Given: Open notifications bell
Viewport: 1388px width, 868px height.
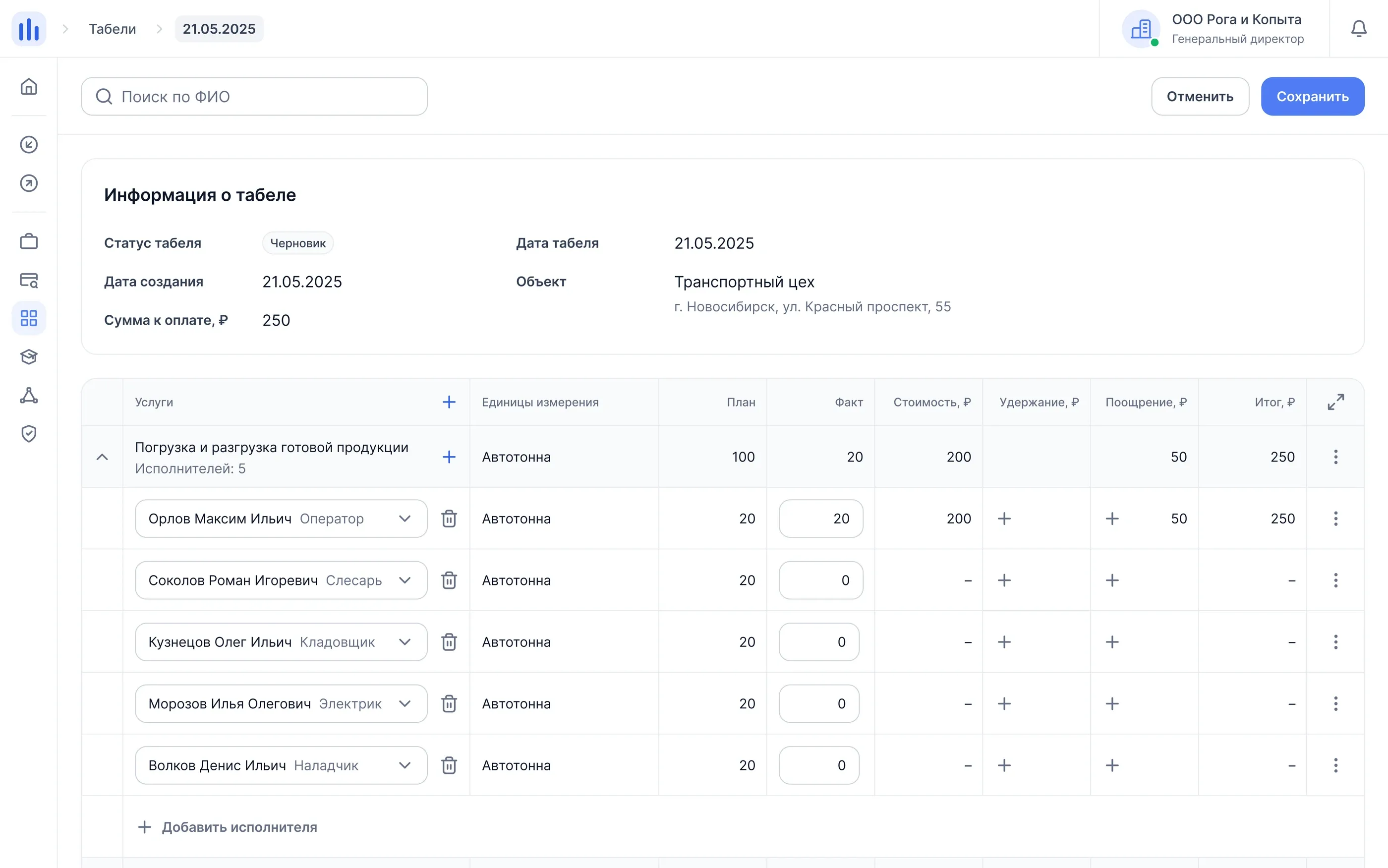Looking at the screenshot, I should 1358,29.
